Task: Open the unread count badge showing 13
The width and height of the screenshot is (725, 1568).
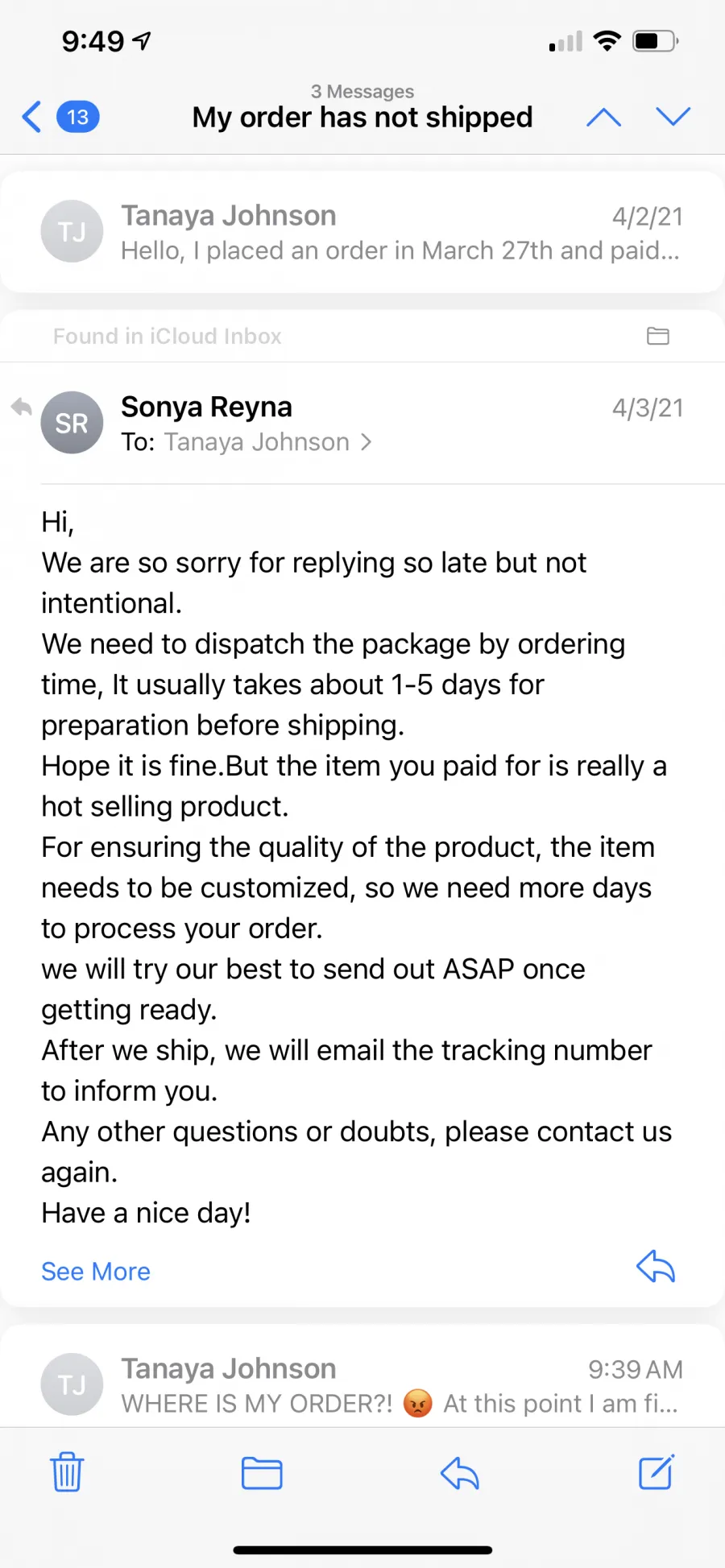Action: (x=77, y=117)
